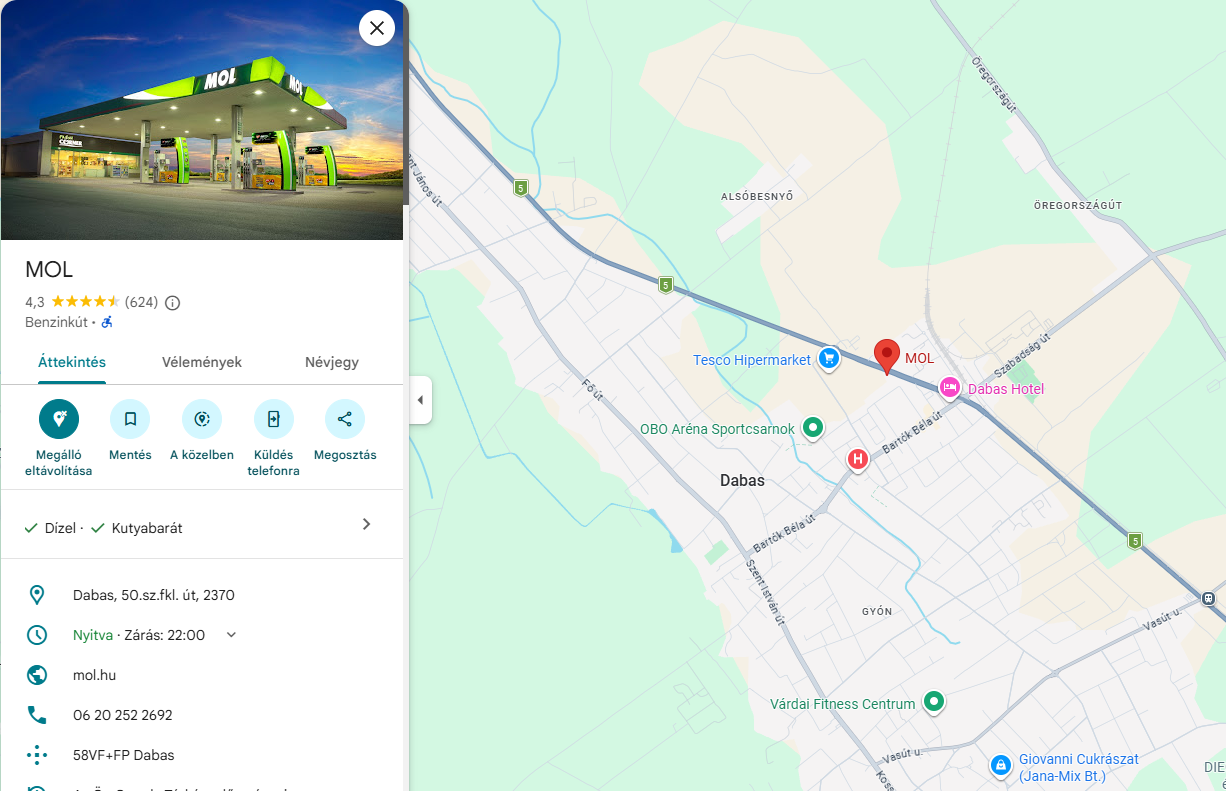Click the OBO Aréna Sportcsarnok label
Viewport: 1226px width, 791px height.
[x=718, y=429]
